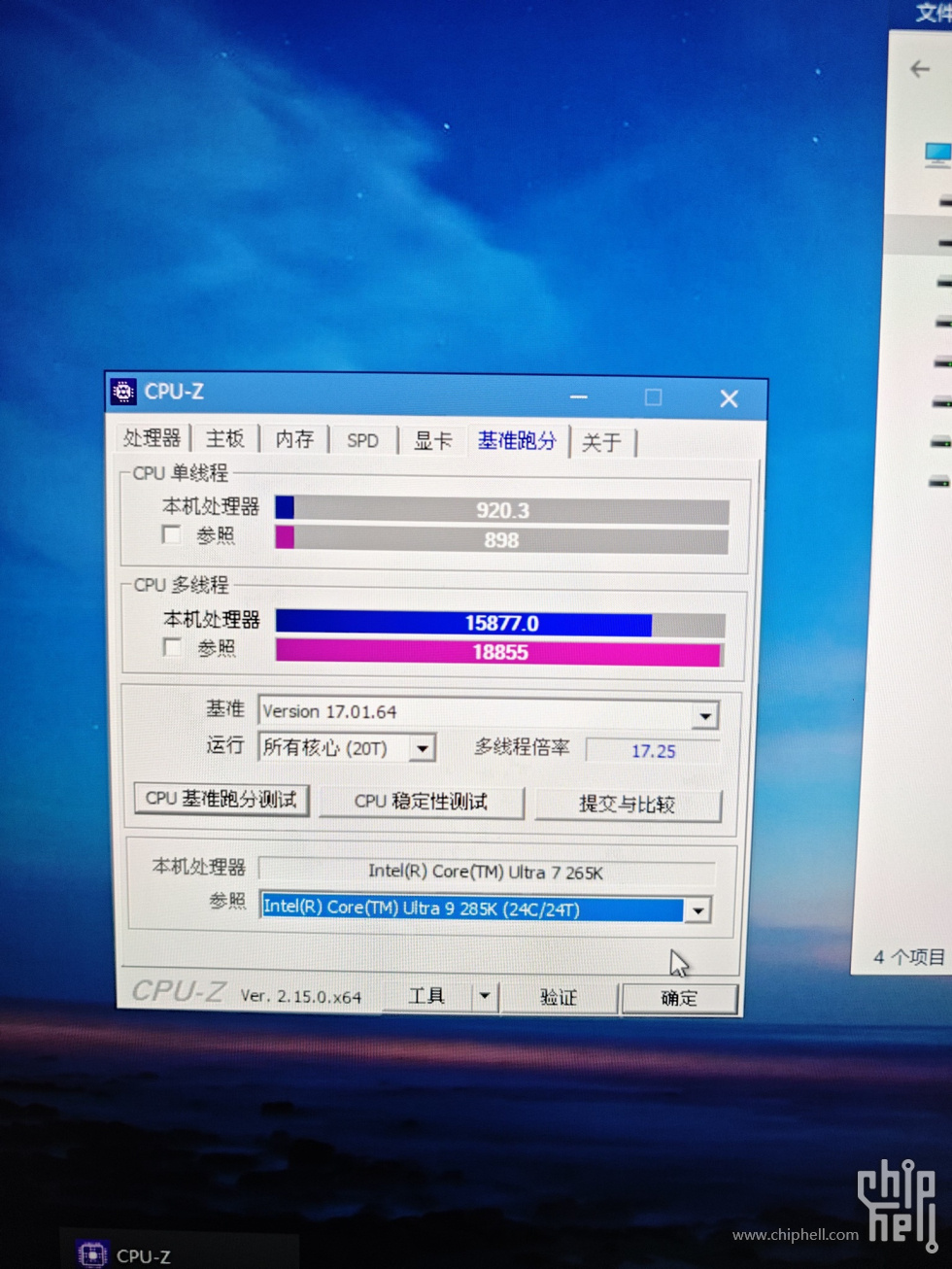Click the multi-thread 15877.0 score bar
The width and height of the screenshot is (952, 1269).
tap(500, 624)
